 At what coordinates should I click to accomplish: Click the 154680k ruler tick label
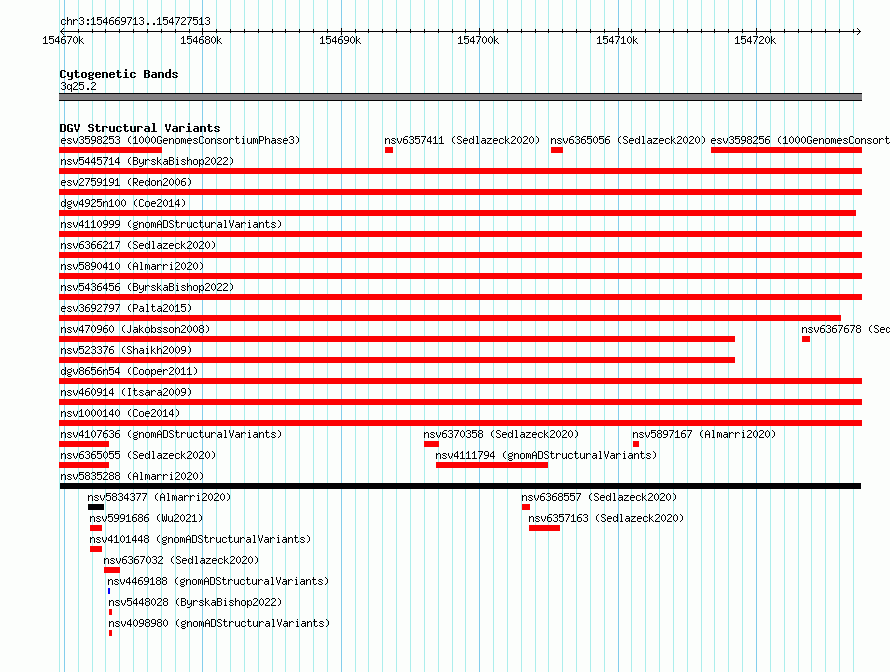pyautogui.click(x=201, y=40)
